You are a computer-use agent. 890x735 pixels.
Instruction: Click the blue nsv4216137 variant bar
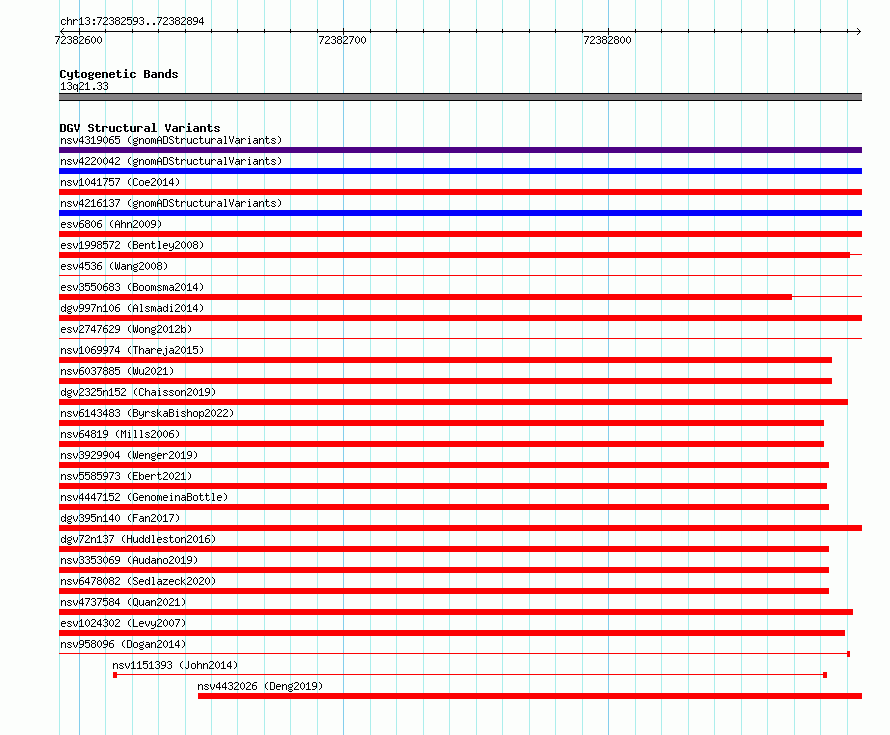pyautogui.click(x=460, y=213)
